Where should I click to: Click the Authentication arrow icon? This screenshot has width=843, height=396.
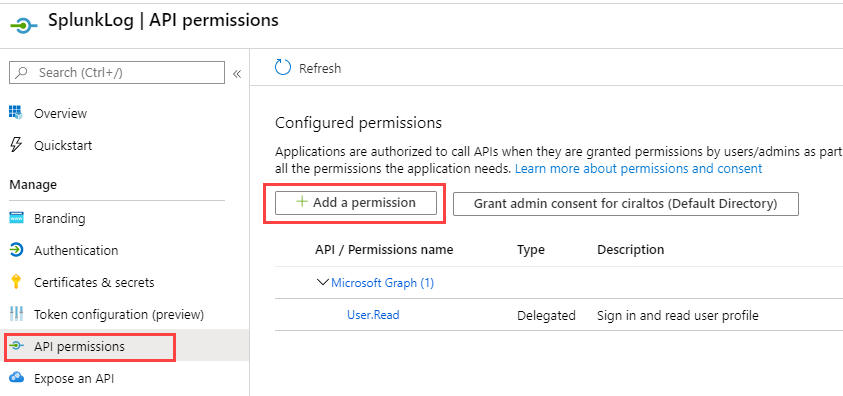pyautogui.click(x=17, y=250)
